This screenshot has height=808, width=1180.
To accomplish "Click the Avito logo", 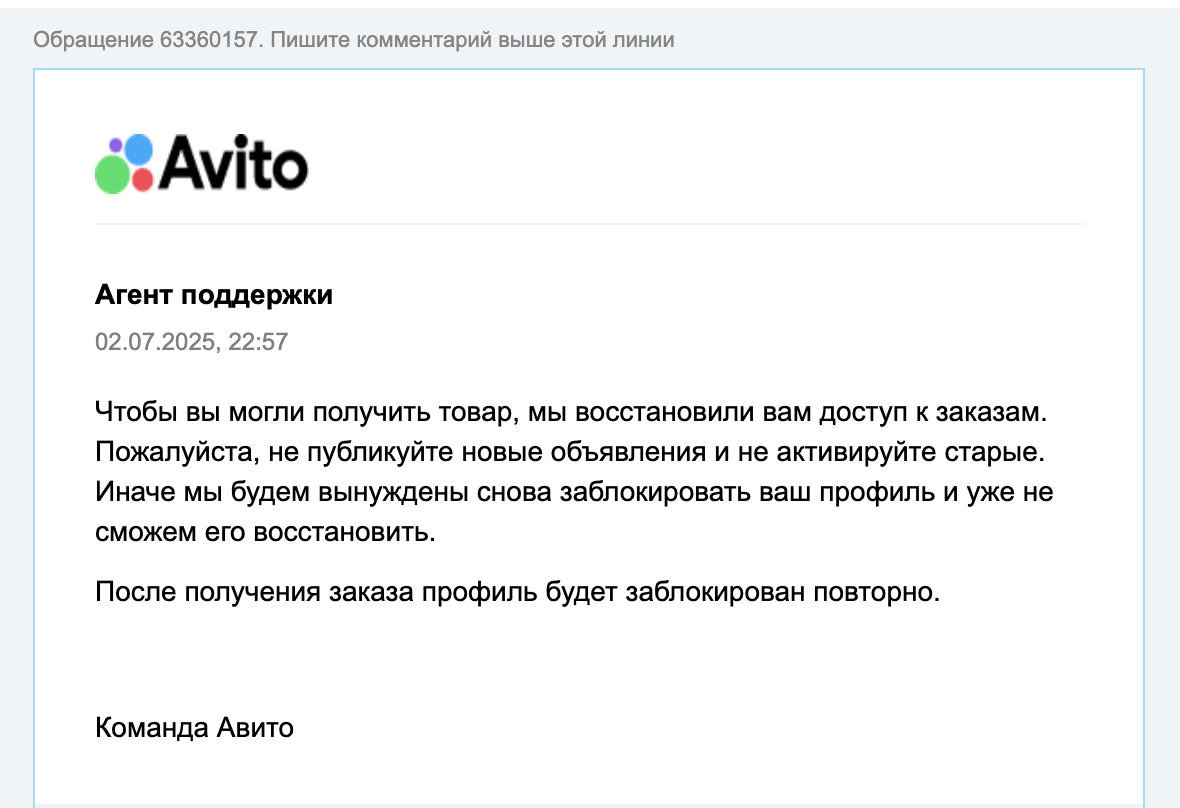I will [x=202, y=164].
